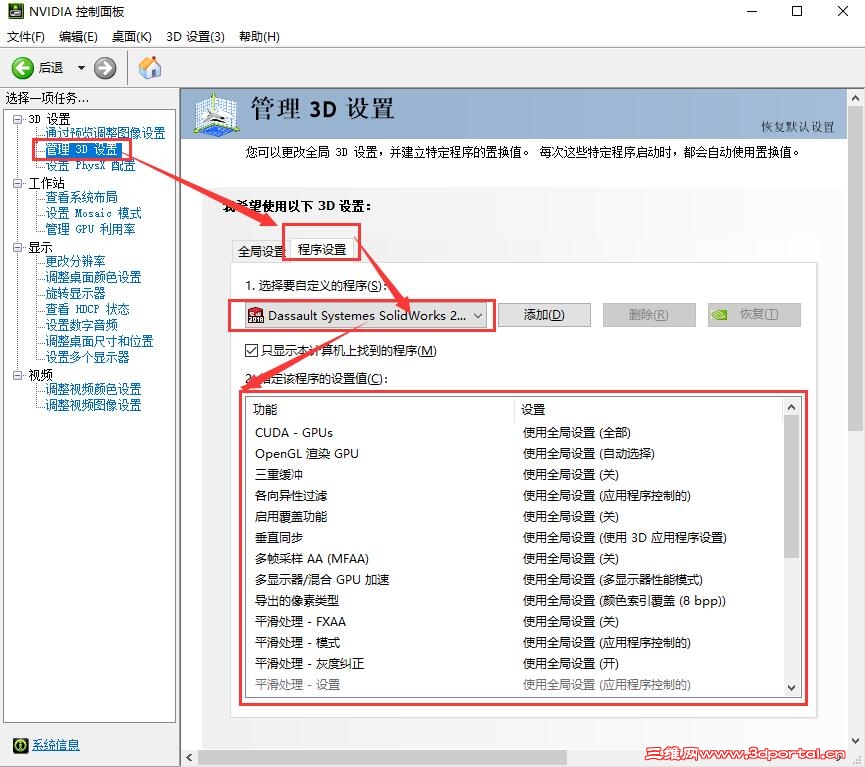Click the grey Forward arrow icon
This screenshot has width=865, height=767.
click(105, 68)
